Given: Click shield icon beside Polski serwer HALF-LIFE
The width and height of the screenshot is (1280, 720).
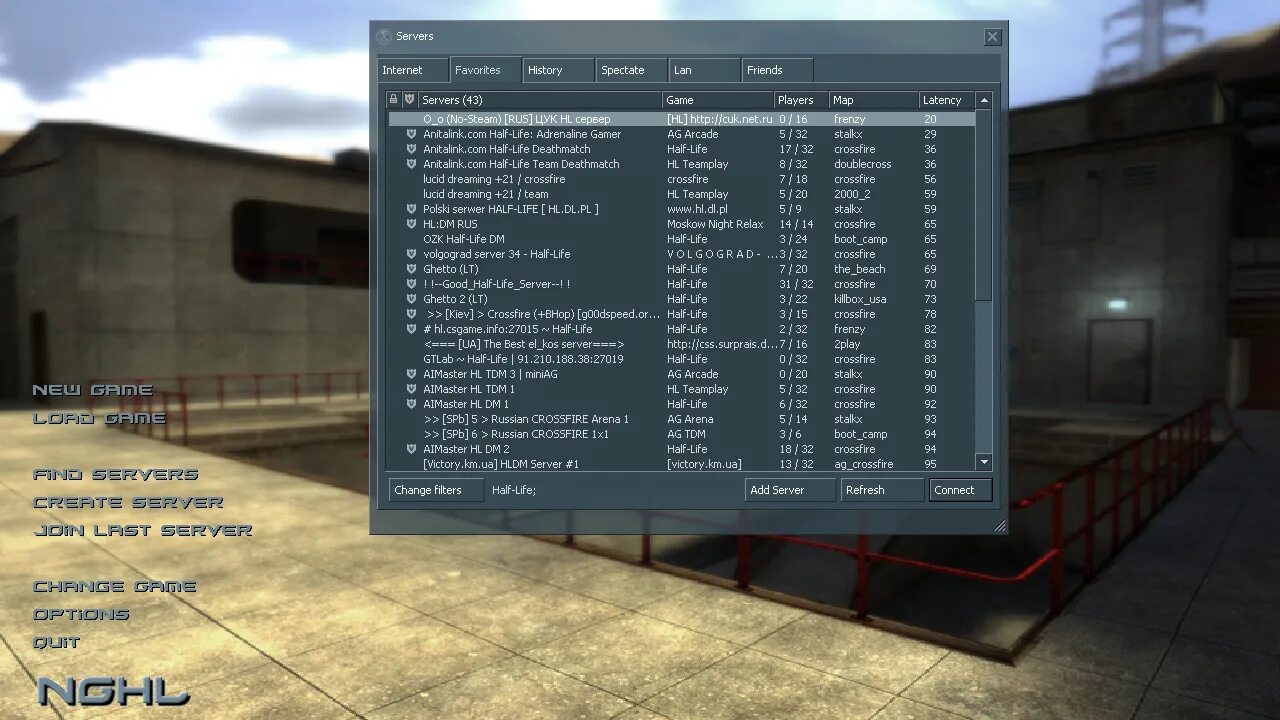Looking at the screenshot, I should click(411, 209).
